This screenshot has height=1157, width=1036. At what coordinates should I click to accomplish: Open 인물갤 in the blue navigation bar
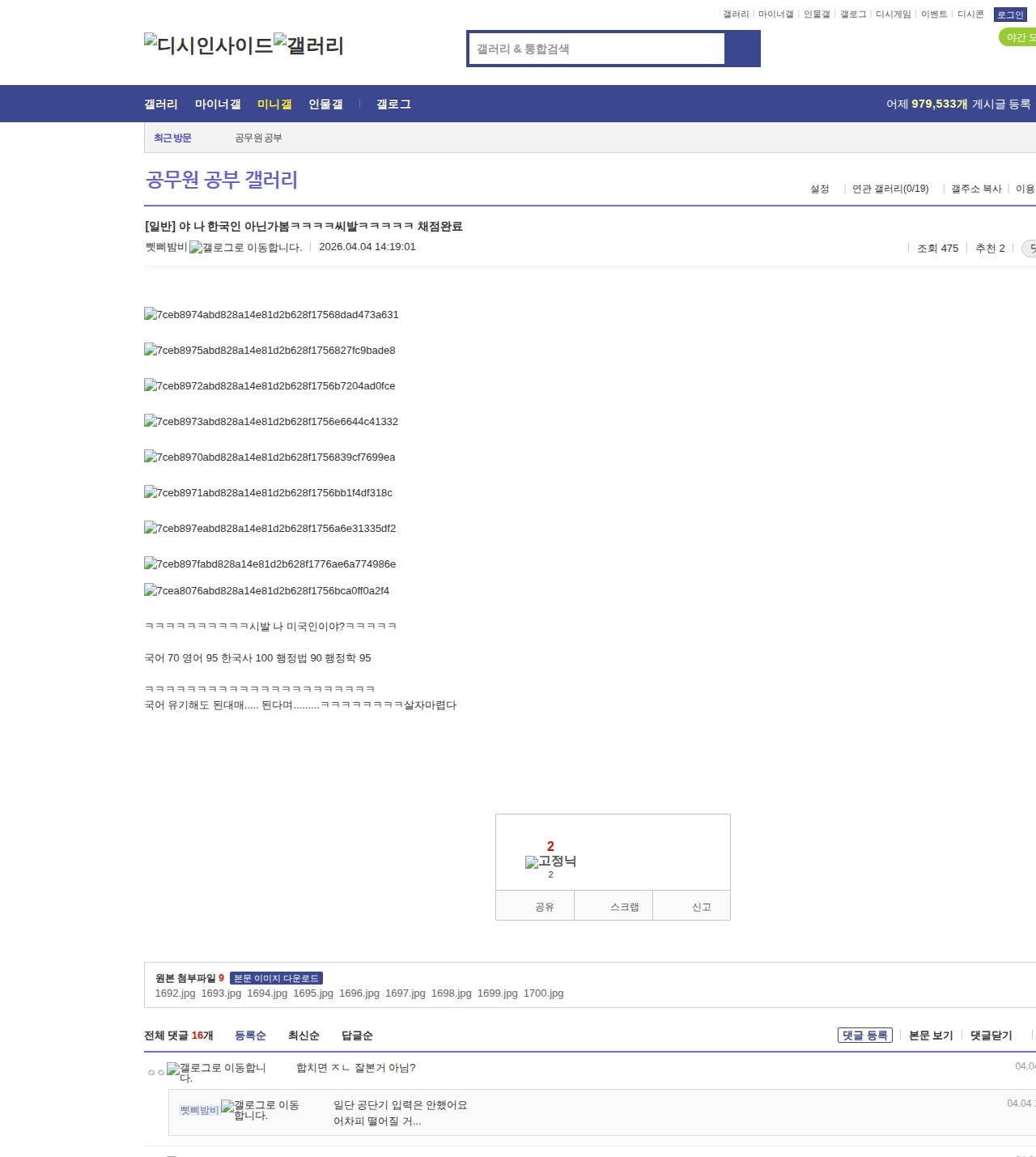click(x=325, y=104)
